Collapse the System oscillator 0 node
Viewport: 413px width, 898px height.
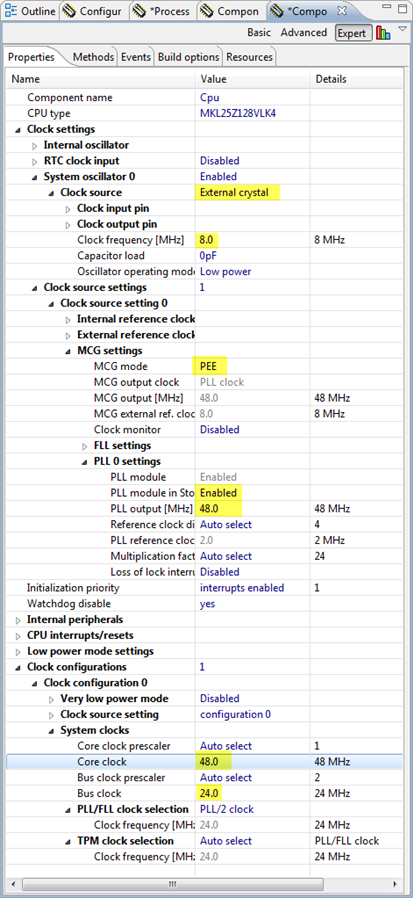tap(34, 177)
